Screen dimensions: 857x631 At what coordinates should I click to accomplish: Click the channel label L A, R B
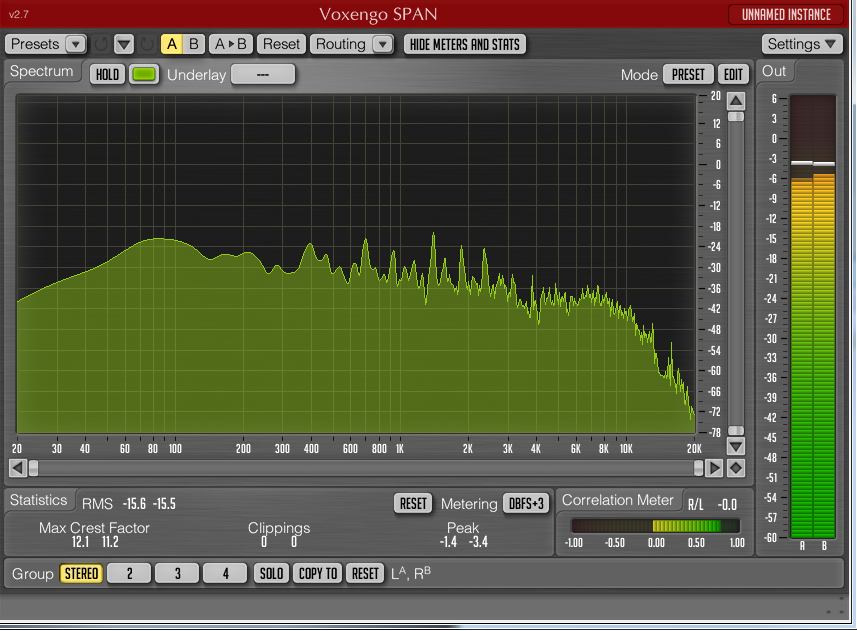pyautogui.click(x=411, y=574)
